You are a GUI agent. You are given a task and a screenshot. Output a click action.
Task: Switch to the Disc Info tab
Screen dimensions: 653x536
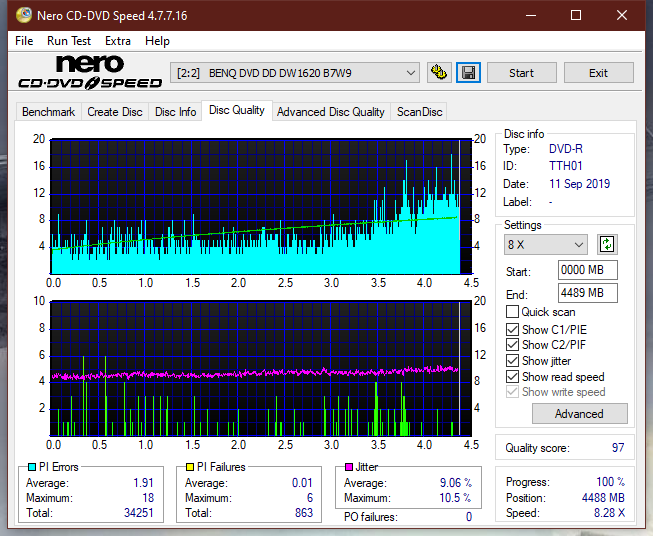pyautogui.click(x=175, y=112)
